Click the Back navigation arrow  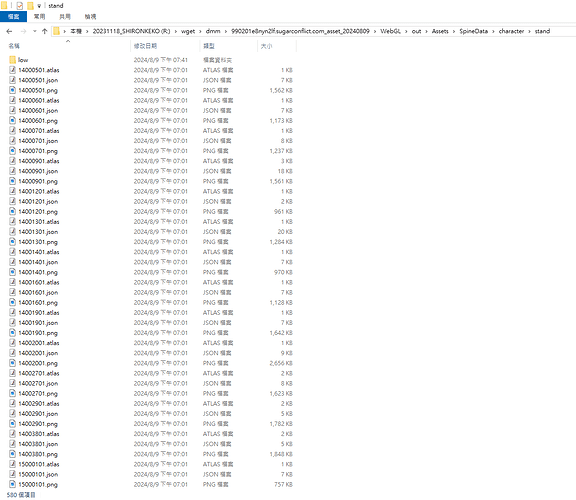10,32
